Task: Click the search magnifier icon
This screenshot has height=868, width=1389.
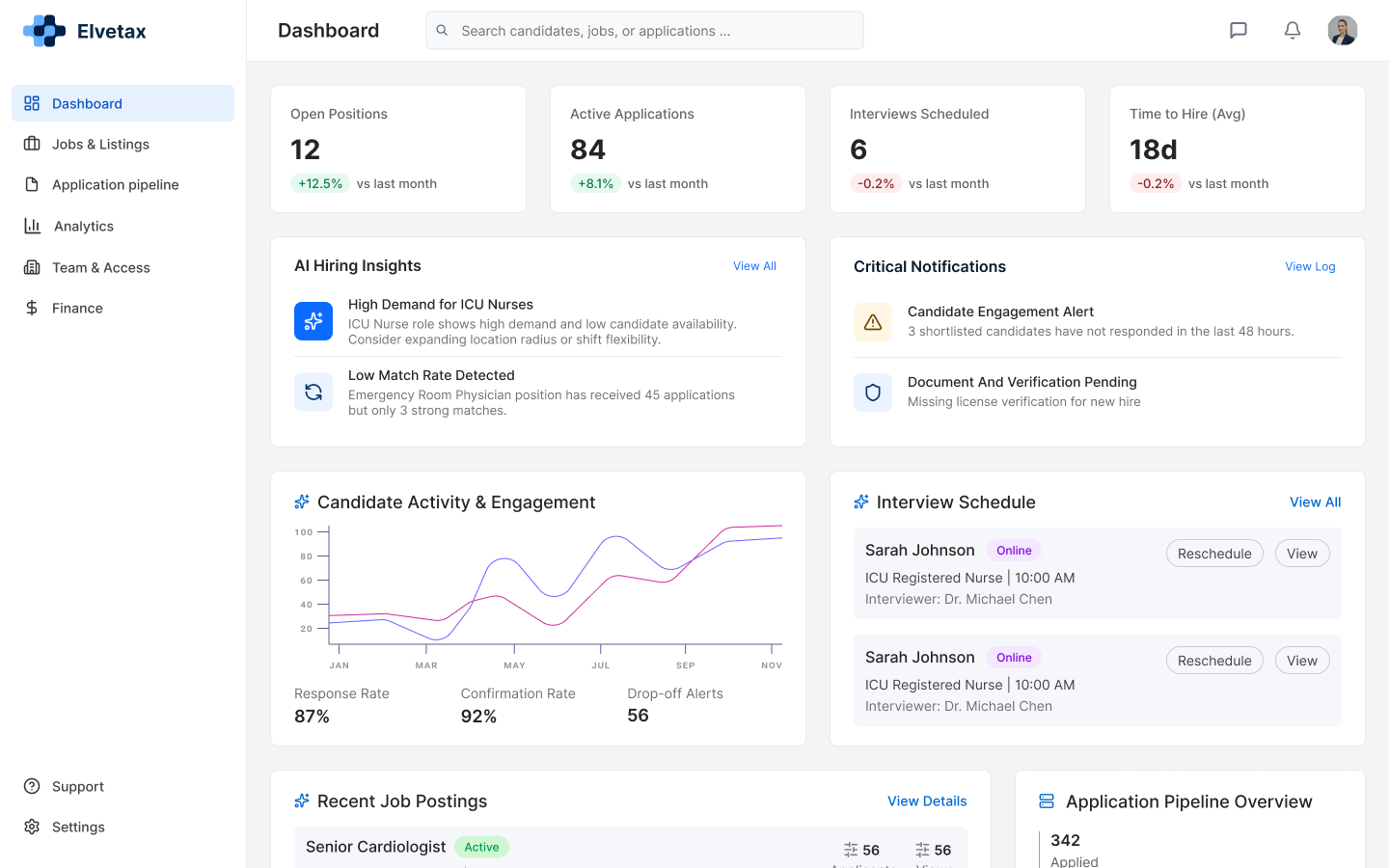Action: (442, 31)
